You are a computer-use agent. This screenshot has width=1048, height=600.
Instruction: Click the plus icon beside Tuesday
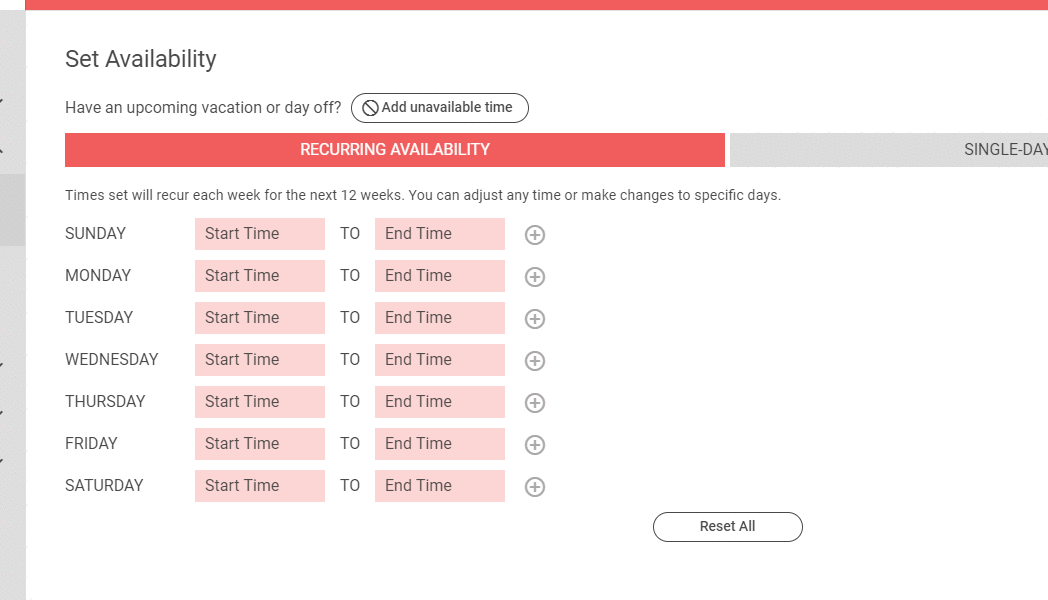pos(535,319)
